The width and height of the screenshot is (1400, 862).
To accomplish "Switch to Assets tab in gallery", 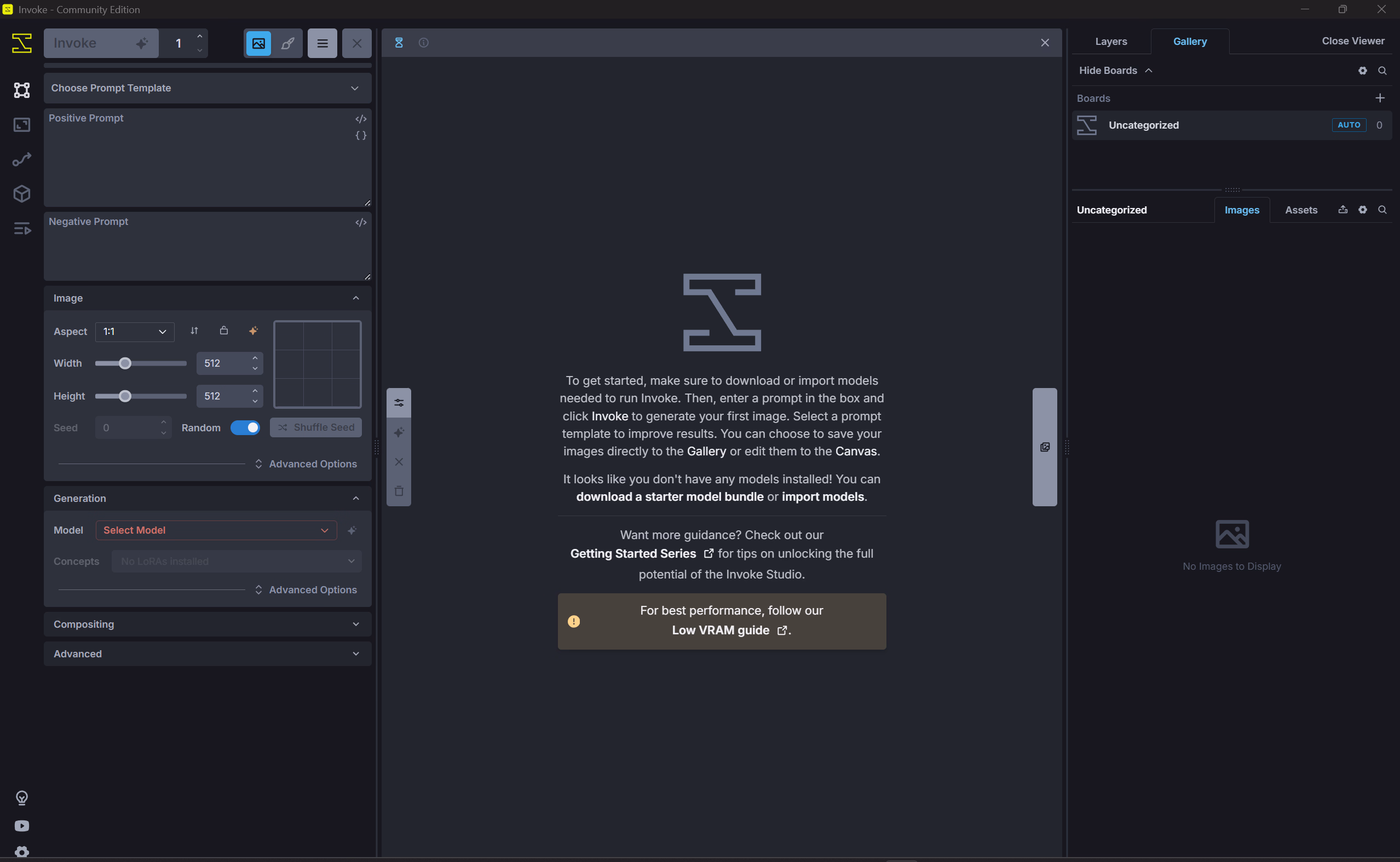I will pos(1301,210).
